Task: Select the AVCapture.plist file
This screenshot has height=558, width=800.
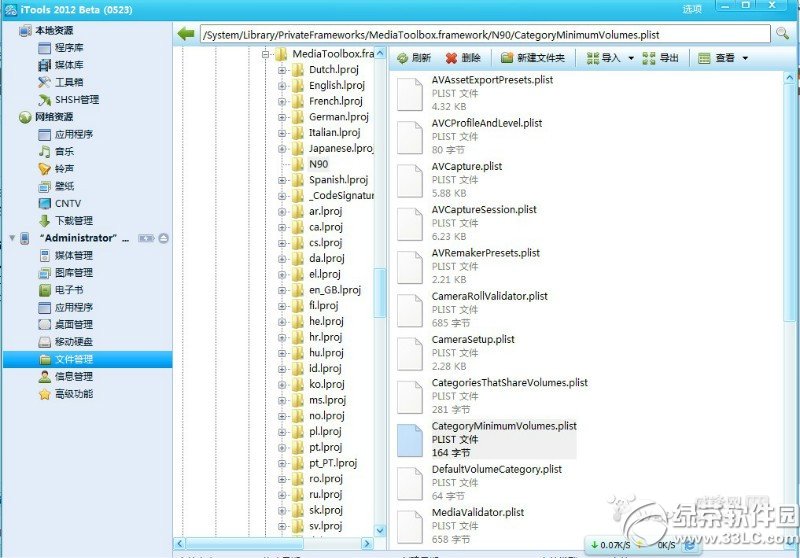Action: 467,166
